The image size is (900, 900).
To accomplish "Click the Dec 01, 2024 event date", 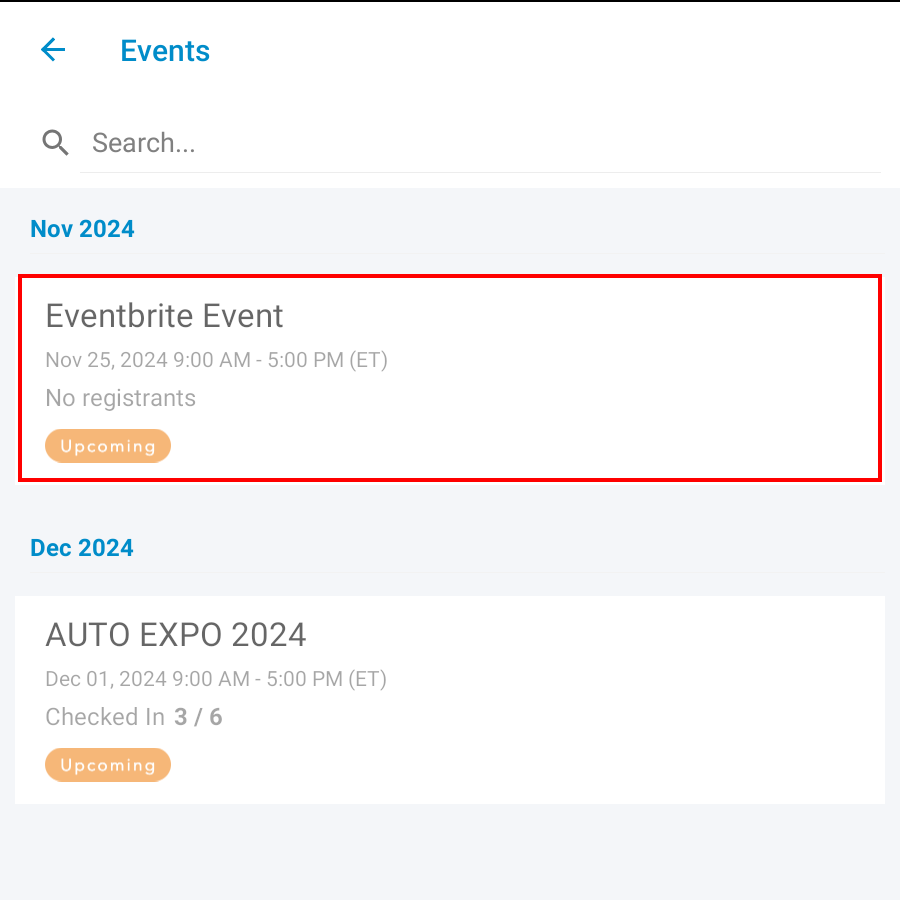I will tap(106, 680).
